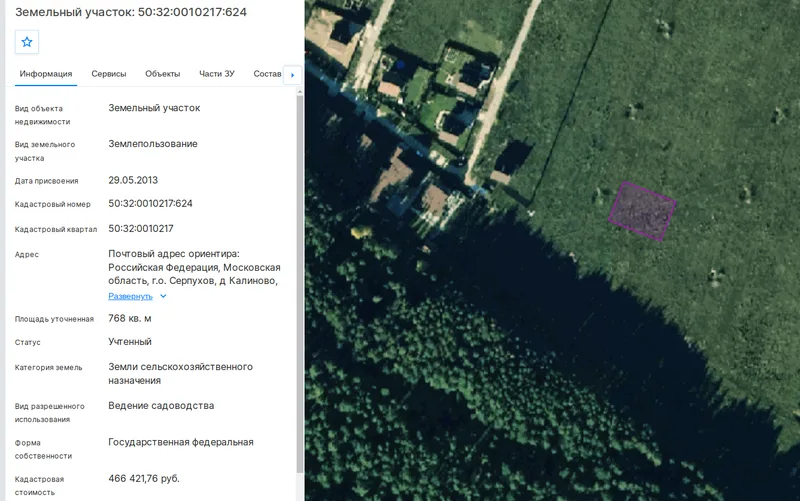Image resolution: width=800 pixels, height=501 pixels.
Task: Click the value Государственная федеральная
Action: click(x=181, y=442)
